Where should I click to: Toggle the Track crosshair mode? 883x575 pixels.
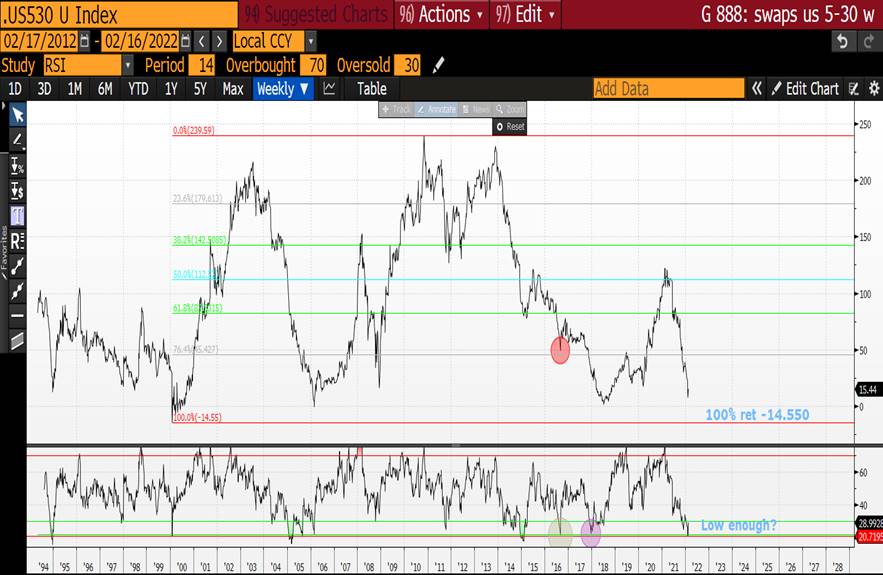[396, 109]
